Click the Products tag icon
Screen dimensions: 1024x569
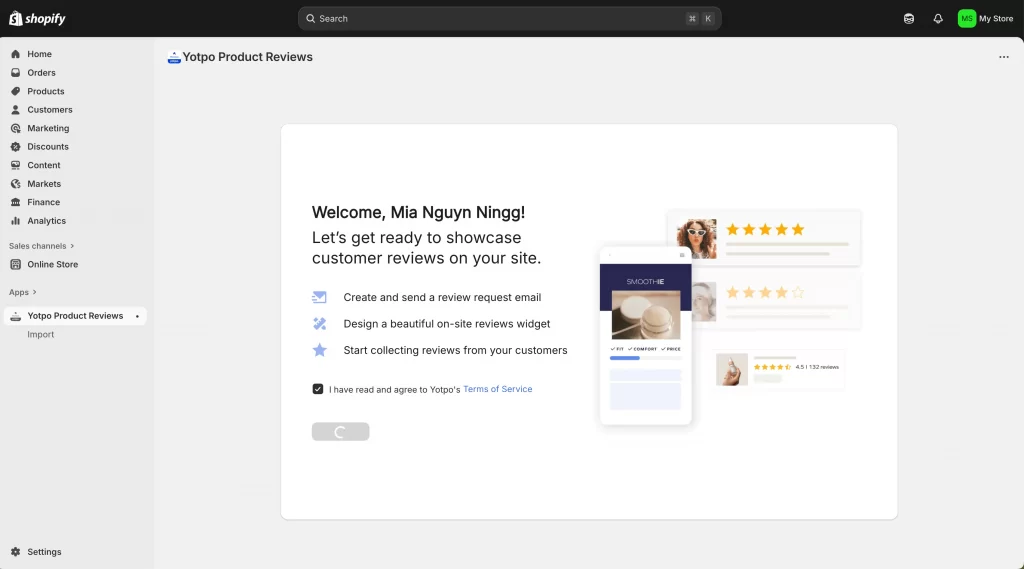pos(16,91)
